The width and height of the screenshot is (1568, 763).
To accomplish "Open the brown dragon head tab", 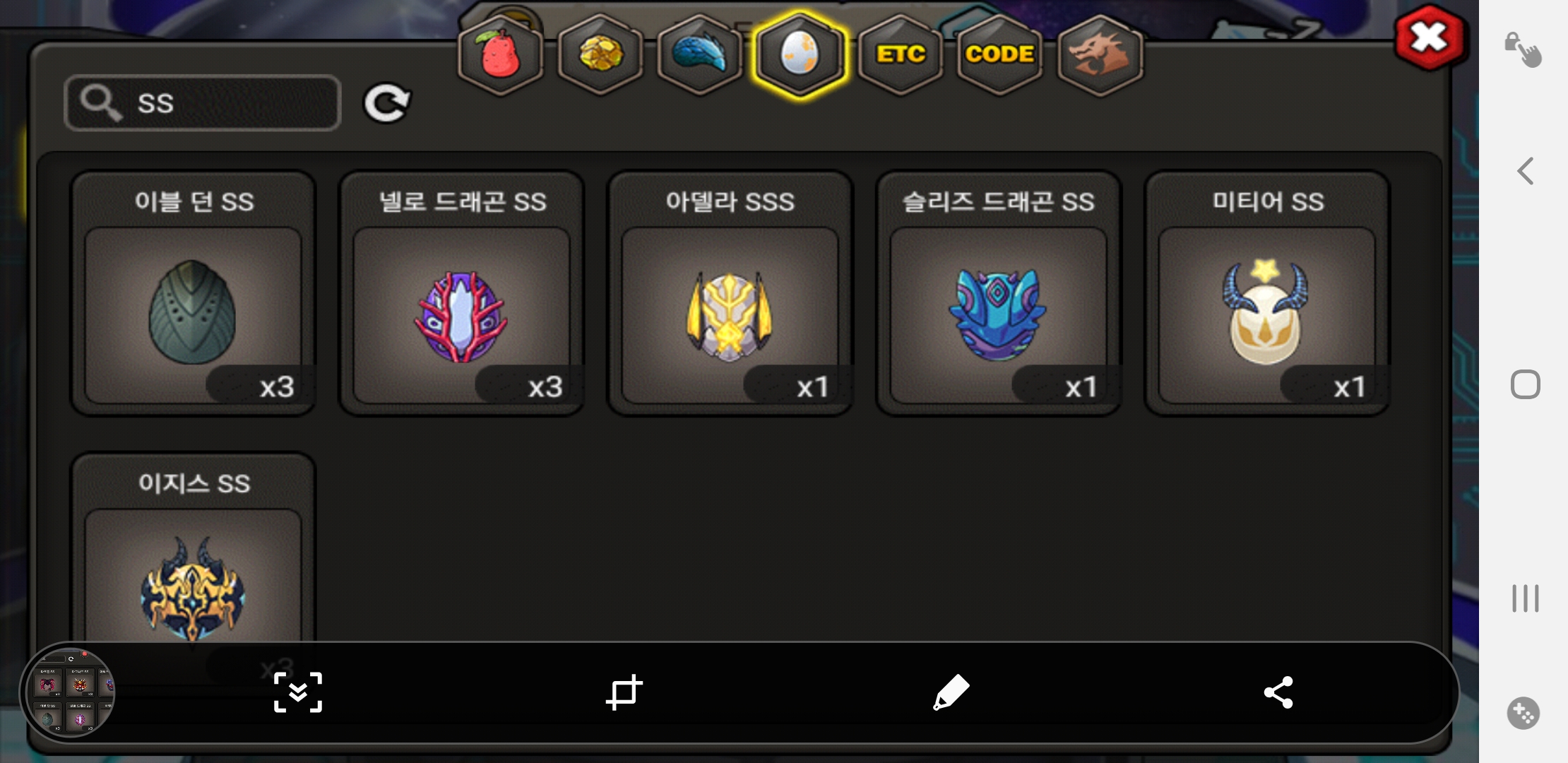I will (1100, 55).
